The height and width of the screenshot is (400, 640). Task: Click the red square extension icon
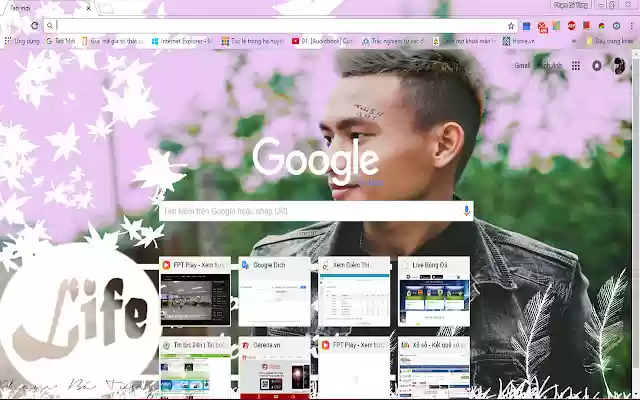click(586, 26)
